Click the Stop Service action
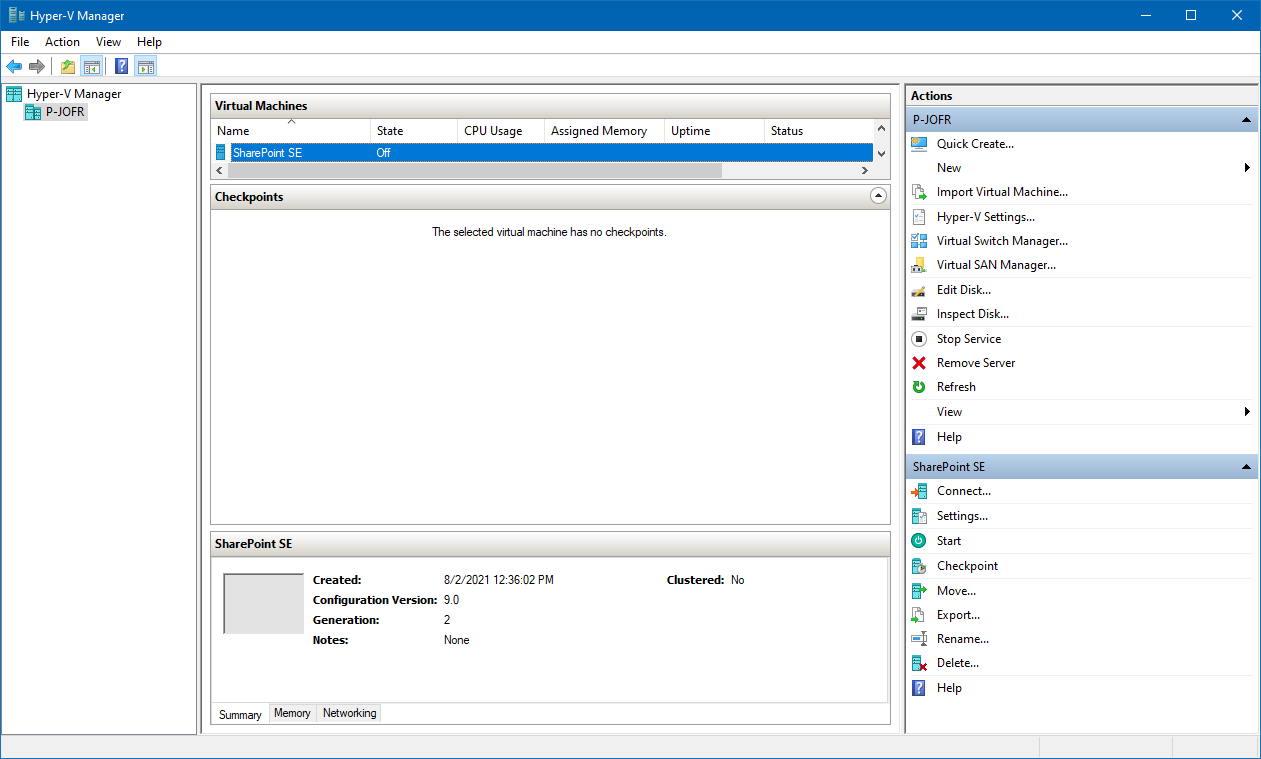 pyautogui.click(x=968, y=339)
